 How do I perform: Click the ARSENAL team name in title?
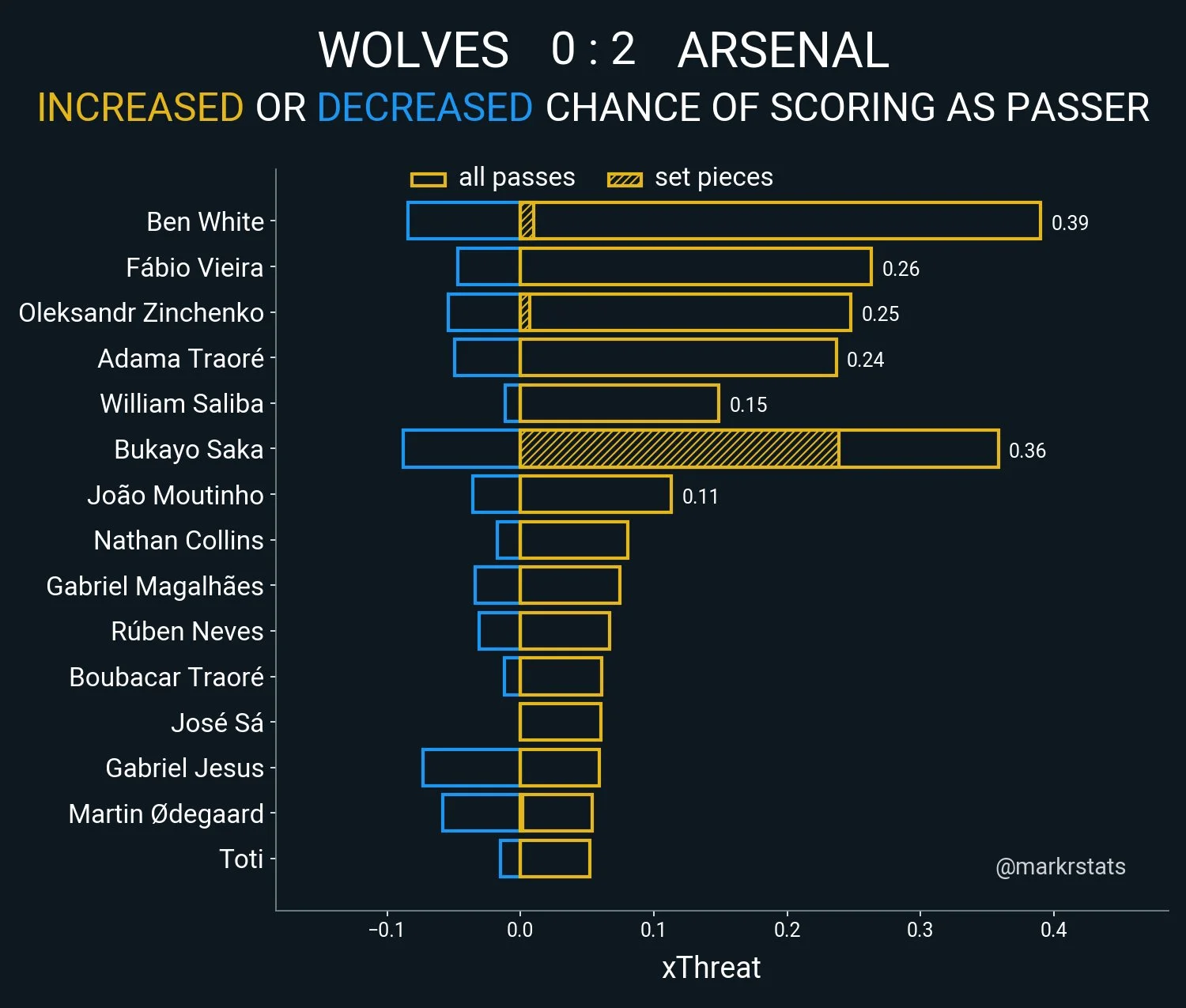tap(784, 51)
